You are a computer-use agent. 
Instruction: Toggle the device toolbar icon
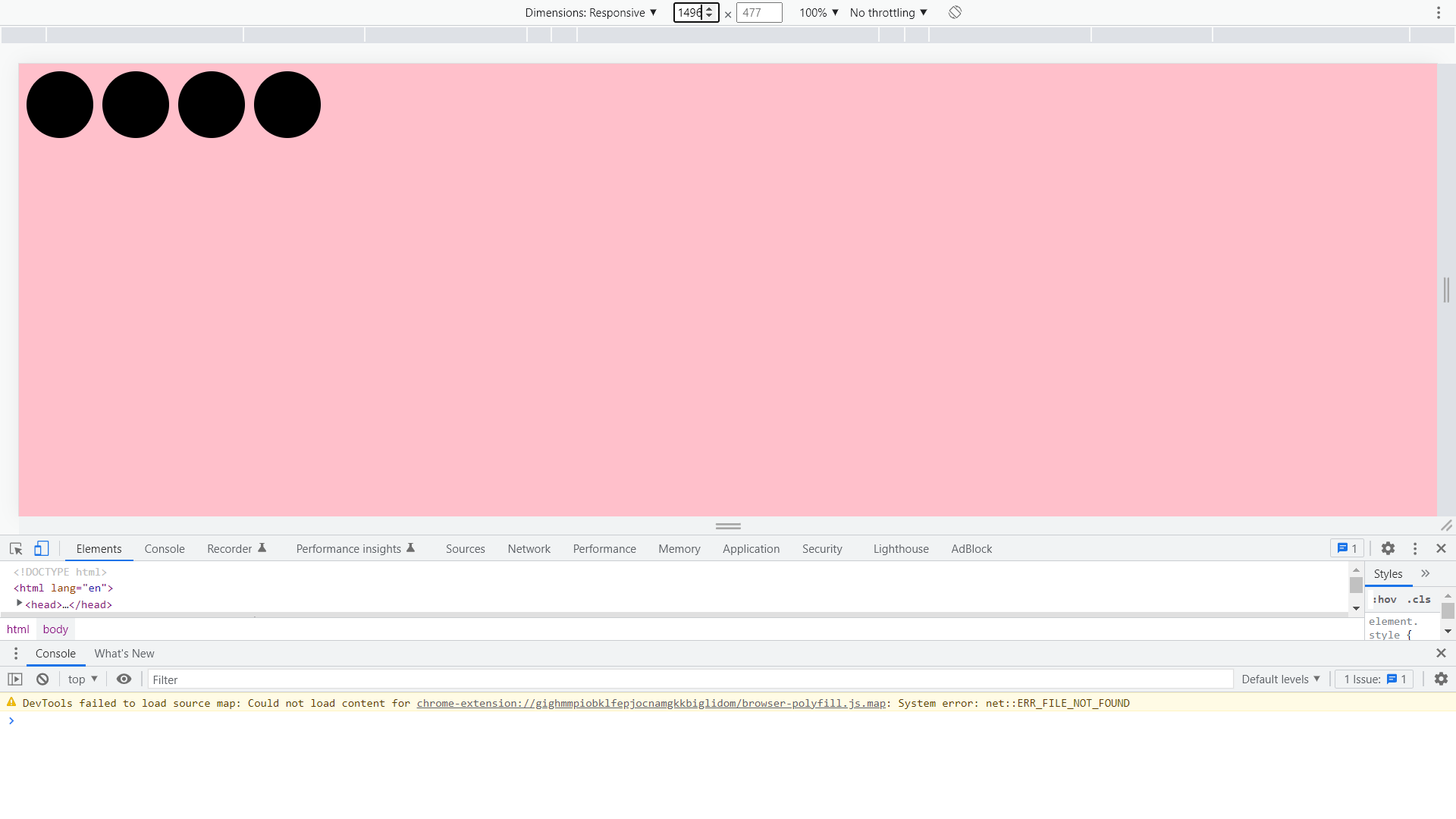pyautogui.click(x=42, y=548)
